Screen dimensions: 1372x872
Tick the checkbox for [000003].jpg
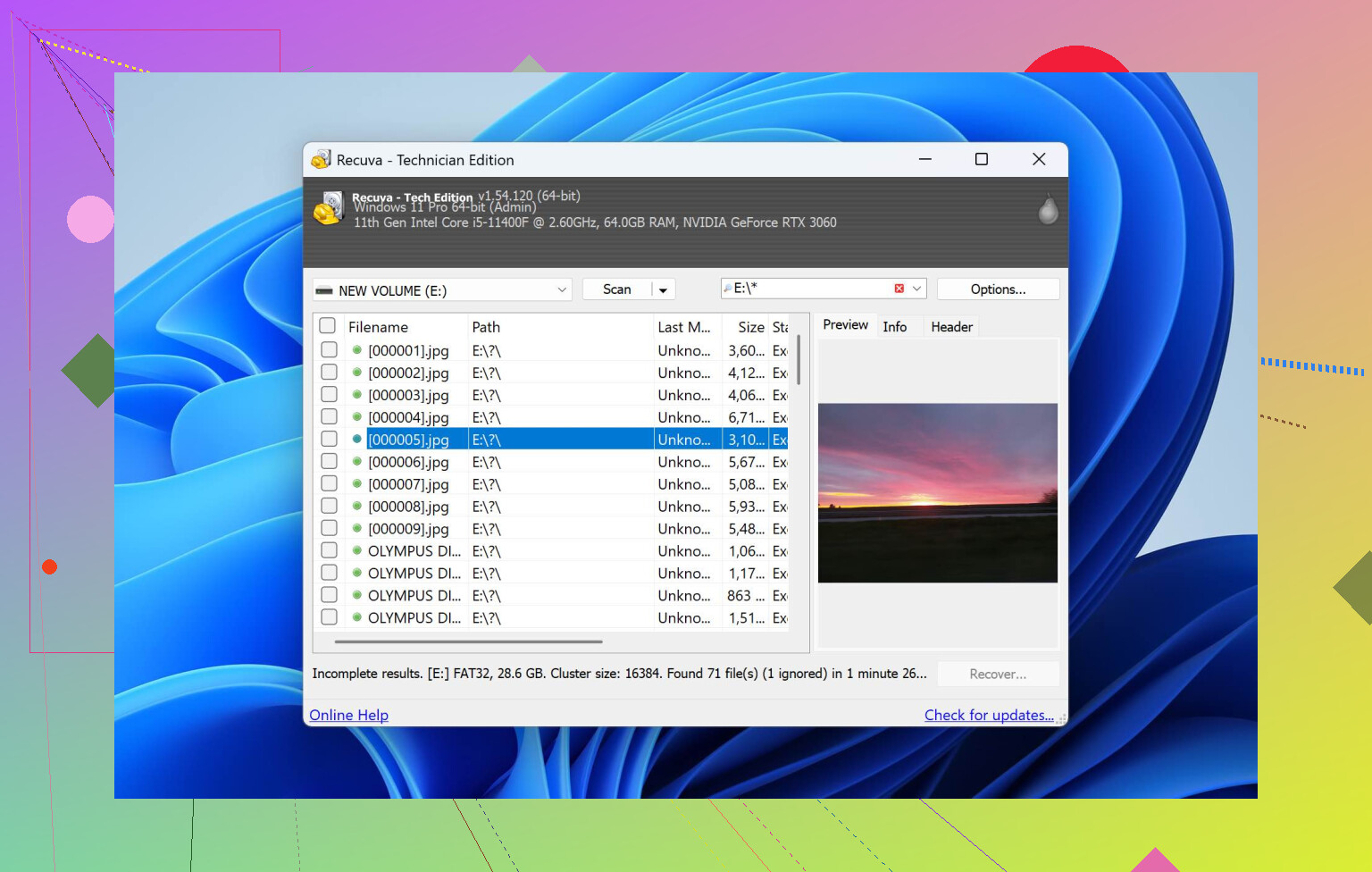329,395
